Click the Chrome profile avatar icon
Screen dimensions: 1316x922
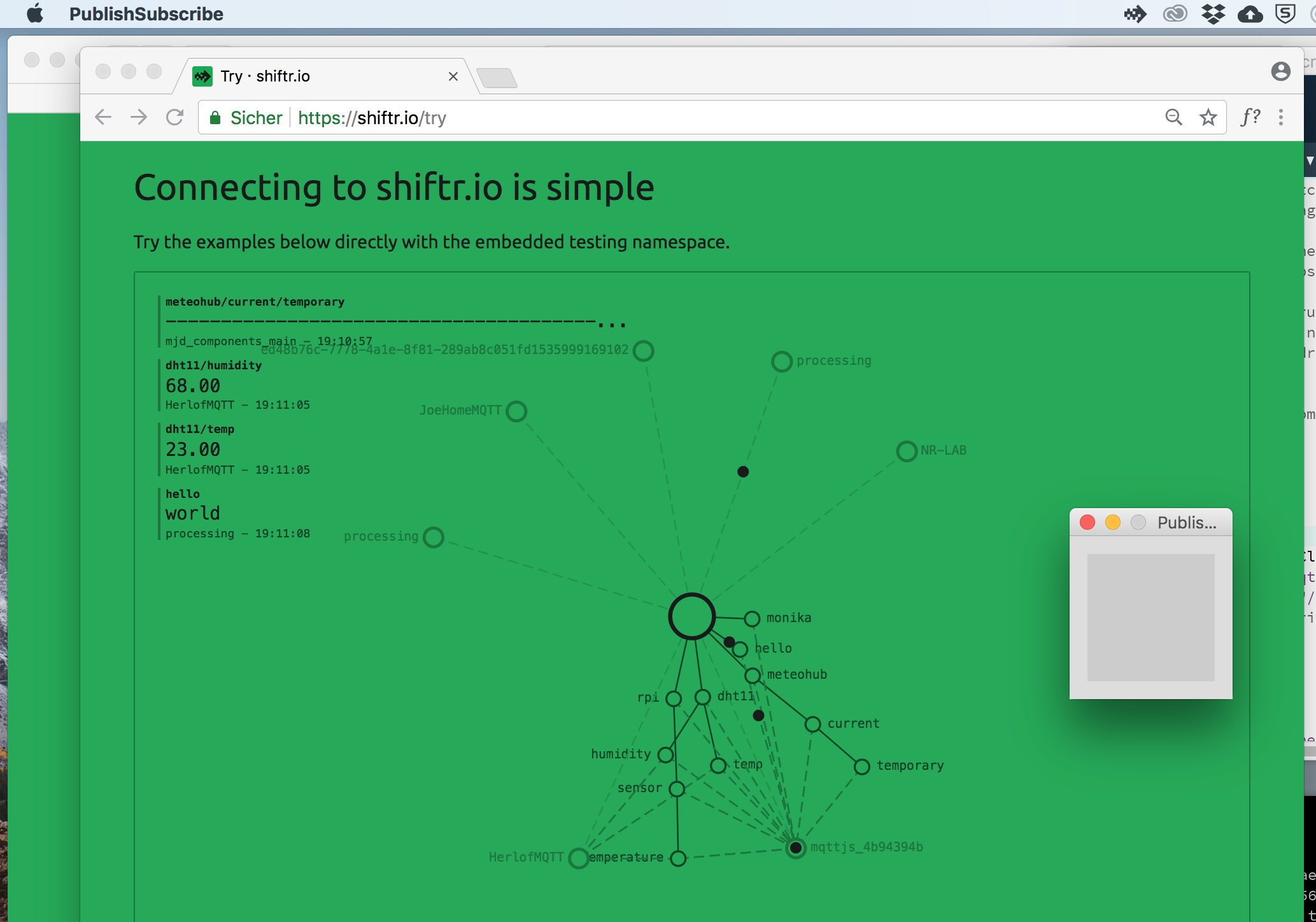(x=1280, y=71)
